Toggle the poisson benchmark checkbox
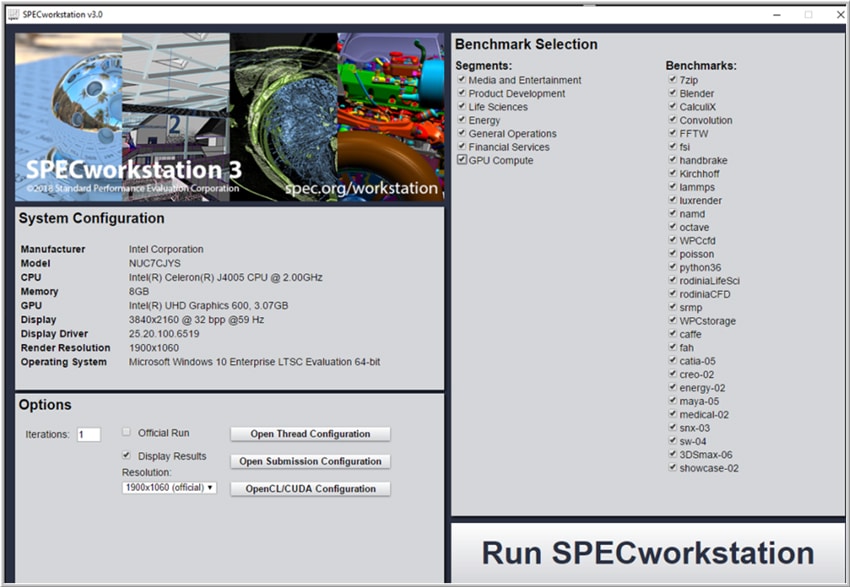 point(673,253)
